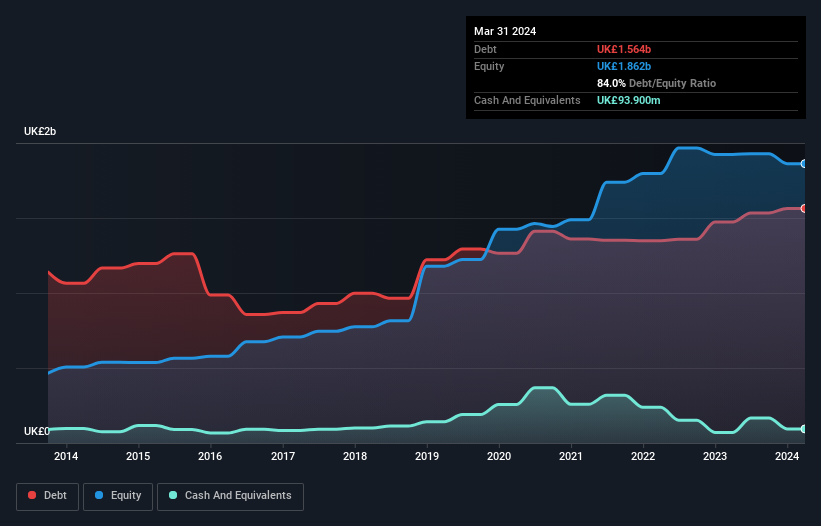Click the 84.0% Debt/Equity Ratio text
The width and height of the screenshot is (821, 526).
pyautogui.click(x=656, y=83)
